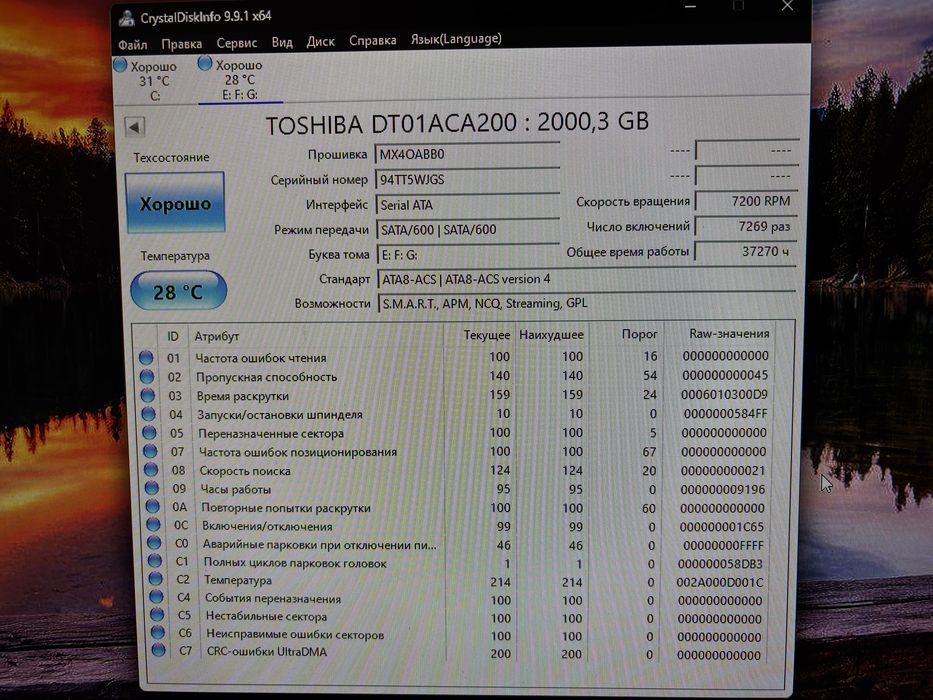Open the Файл menu

(132, 45)
